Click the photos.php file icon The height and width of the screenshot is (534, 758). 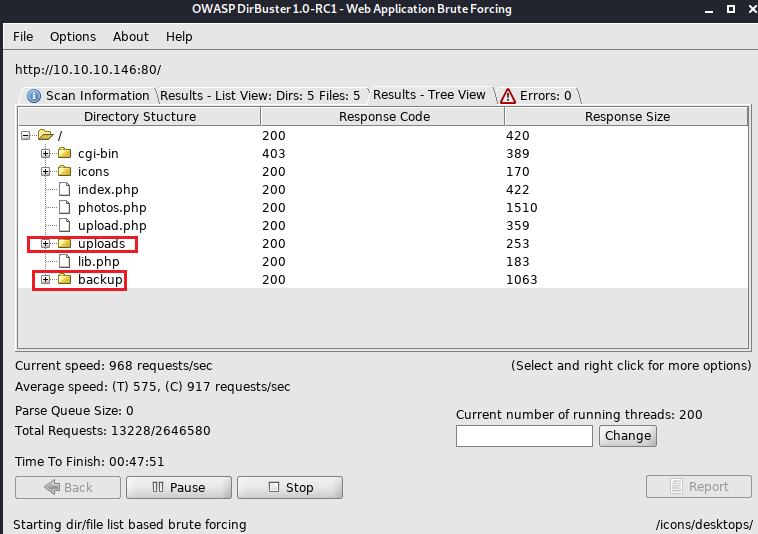[x=64, y=207]
